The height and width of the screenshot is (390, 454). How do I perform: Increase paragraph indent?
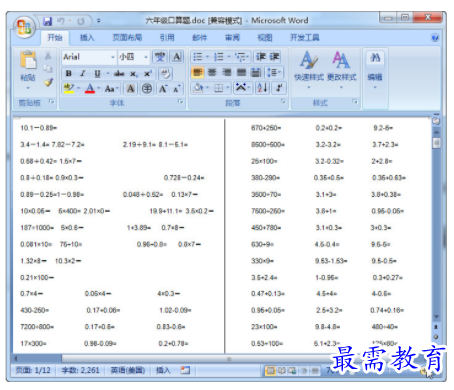pyautogui.click(x=274, y=57)
